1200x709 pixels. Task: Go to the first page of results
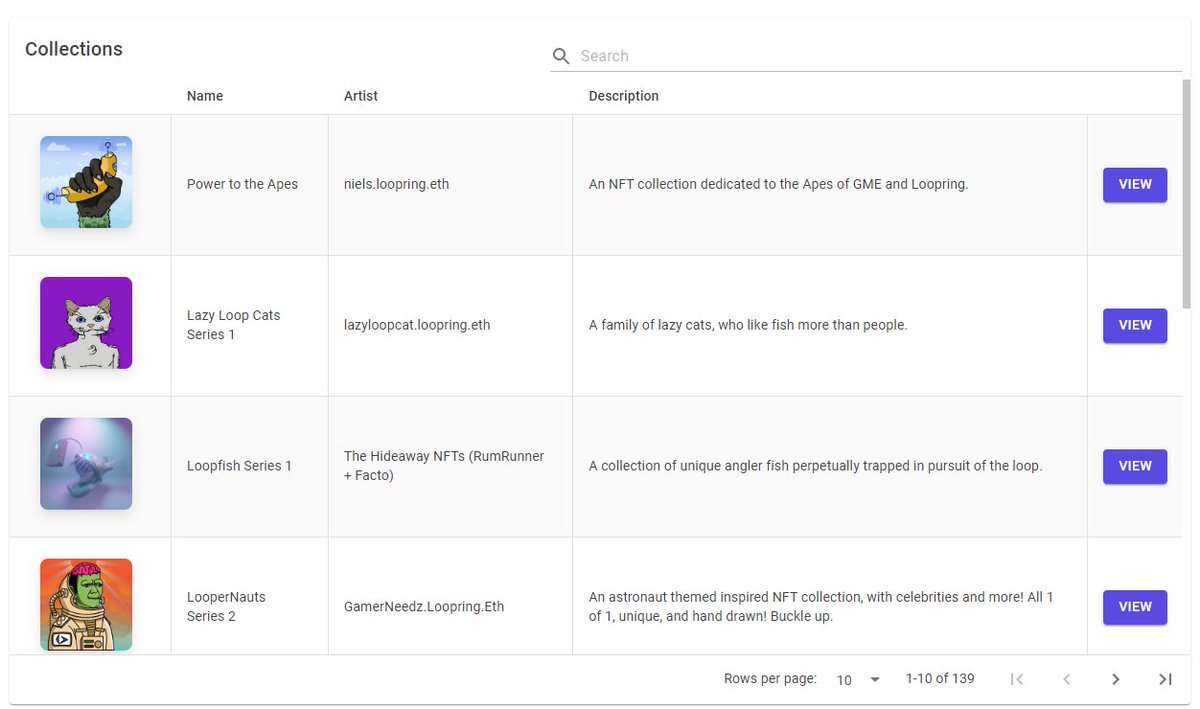[1017, 679]
